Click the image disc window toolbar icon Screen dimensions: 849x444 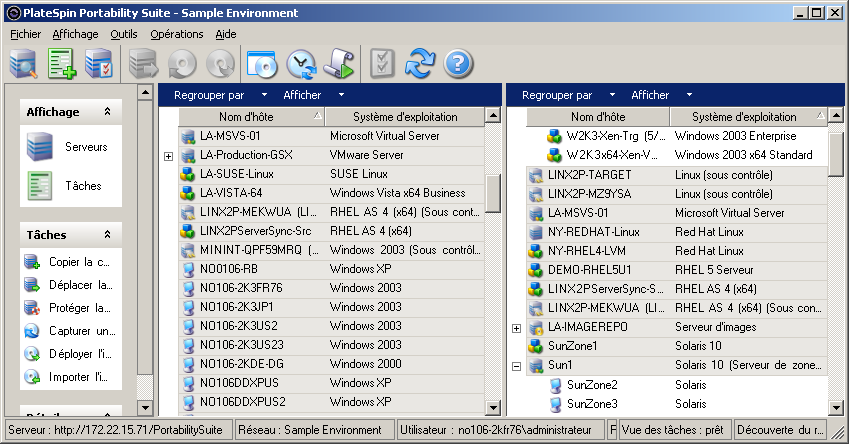pos(261,64)
